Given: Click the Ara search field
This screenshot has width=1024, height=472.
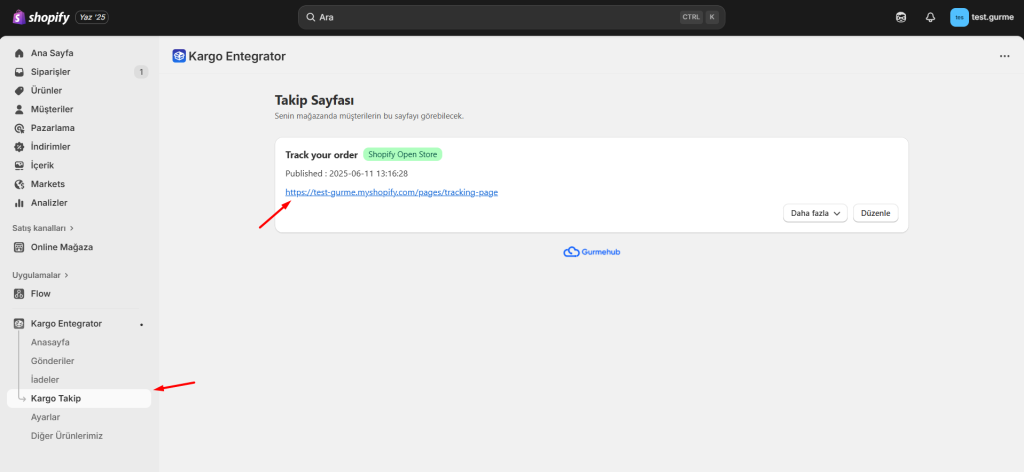Looking at the screenshot, I should click(490, 17).
